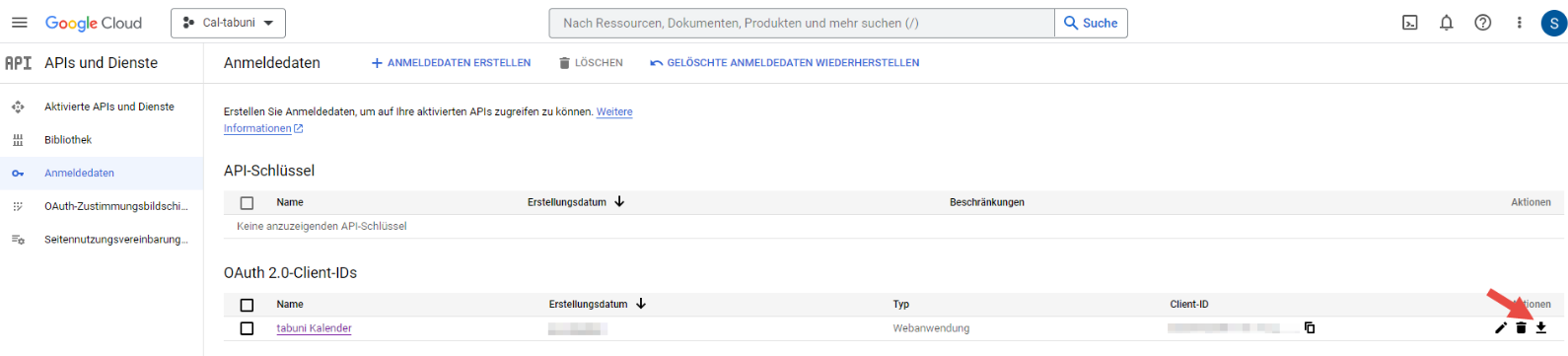The width and height of the screenshot is (1568, 356).
Task: Open the notifications bell
Action: coord(1447,23)
